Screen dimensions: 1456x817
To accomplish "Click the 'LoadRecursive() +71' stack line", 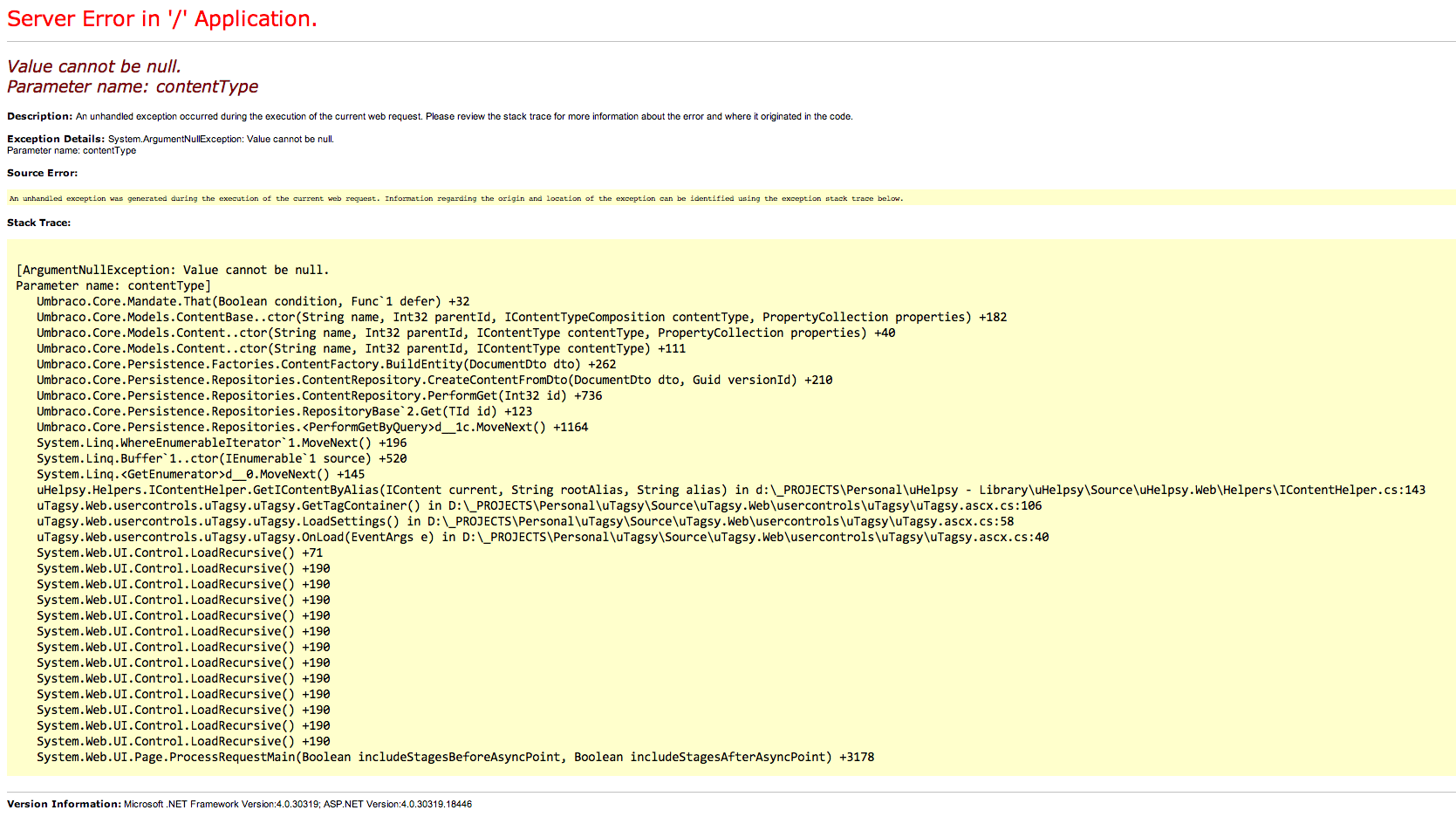I will (x=180, y=553).
